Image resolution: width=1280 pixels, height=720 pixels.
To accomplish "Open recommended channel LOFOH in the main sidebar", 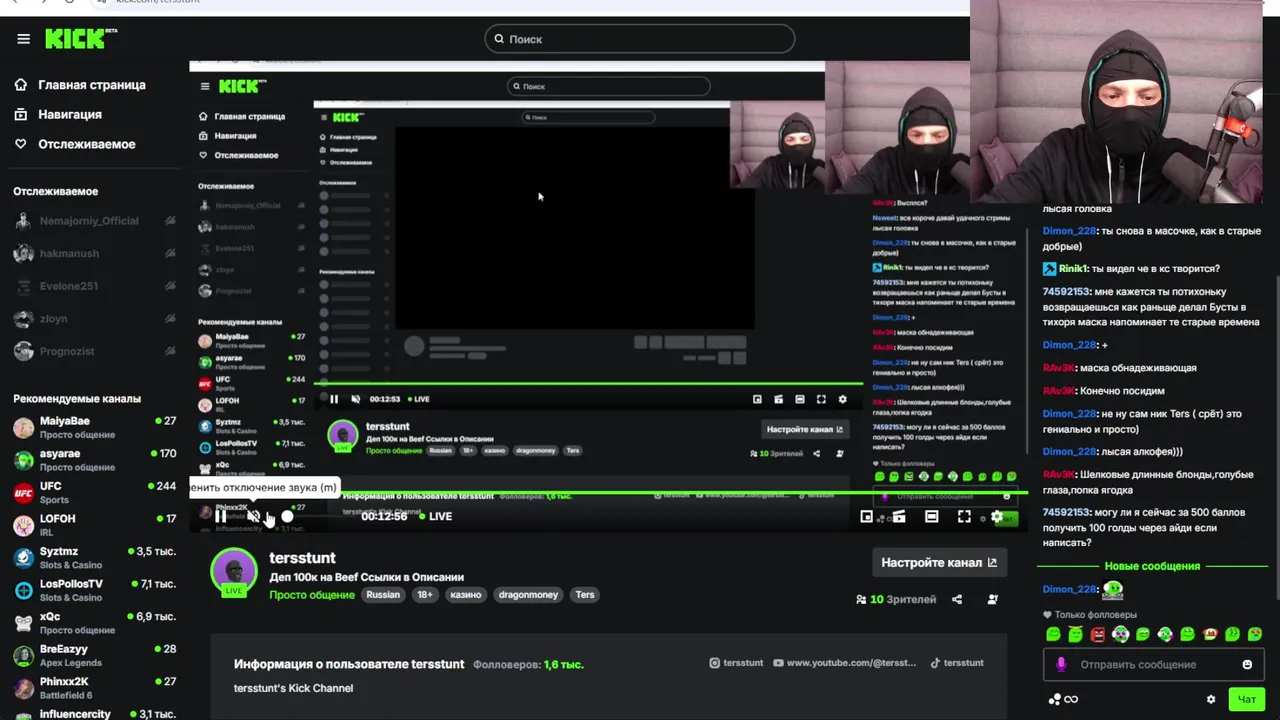I will [94, 525].
